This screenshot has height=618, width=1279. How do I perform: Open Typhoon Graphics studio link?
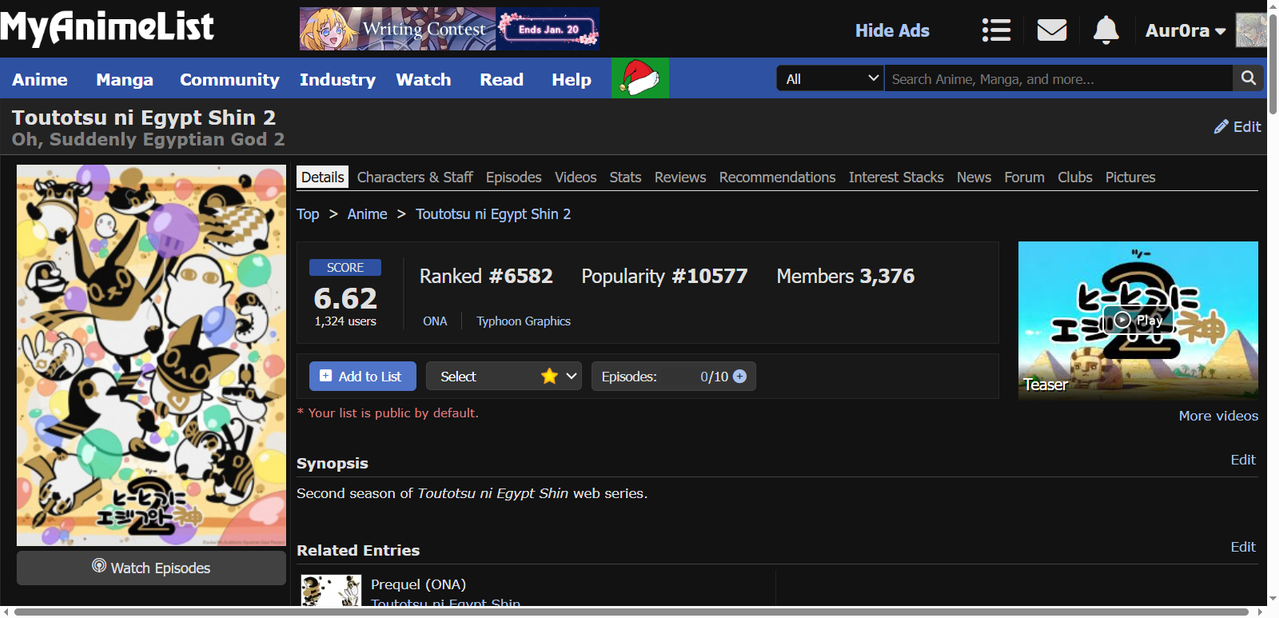pyautogui.click(x=523, y=321)
